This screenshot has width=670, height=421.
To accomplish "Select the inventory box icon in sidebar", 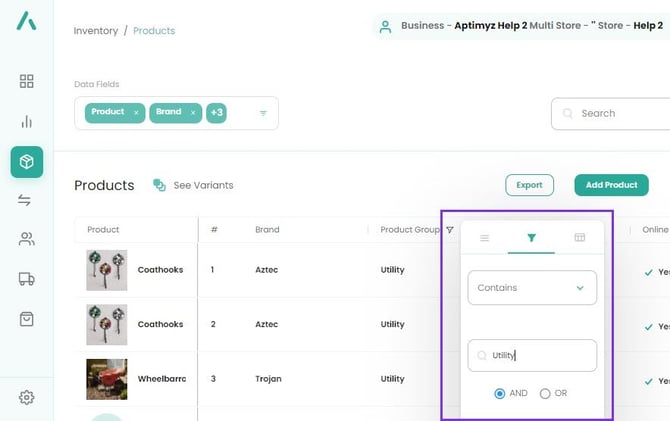I will [x=27, y=162].
